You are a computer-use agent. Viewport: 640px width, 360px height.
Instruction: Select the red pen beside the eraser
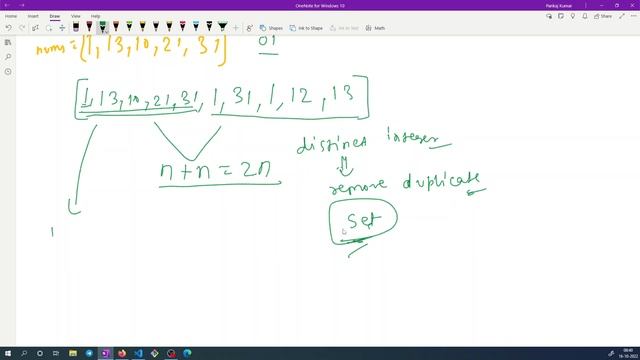coord(89,27)
